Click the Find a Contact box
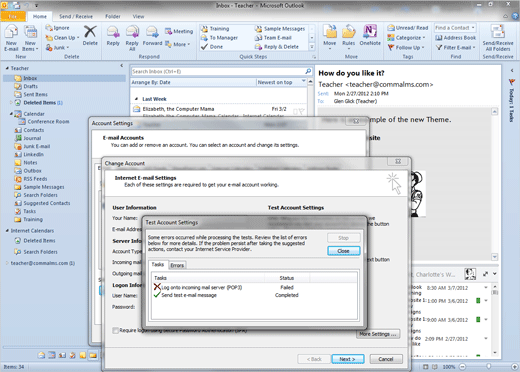The image size is (520, 372). [x=455, y=28]
